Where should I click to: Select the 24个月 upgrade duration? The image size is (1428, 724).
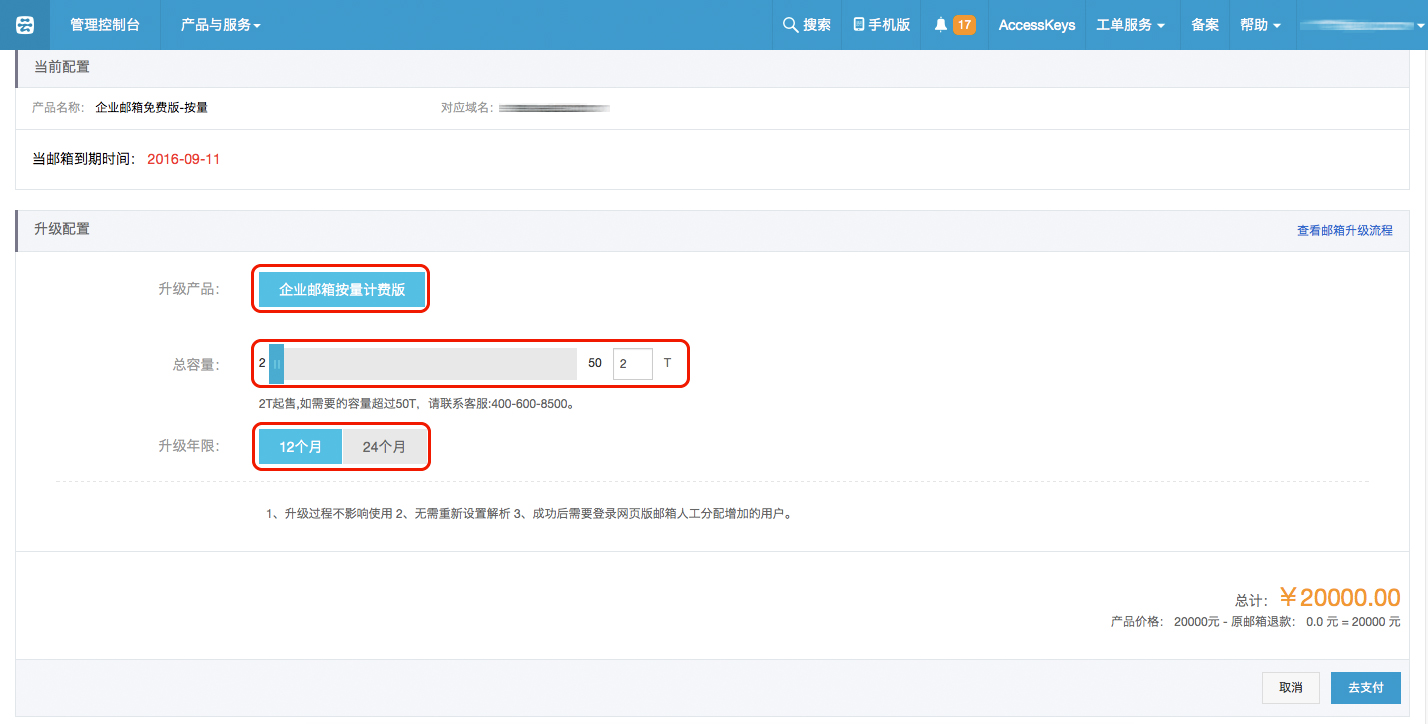pyautogui.click(x=384, y=447)
